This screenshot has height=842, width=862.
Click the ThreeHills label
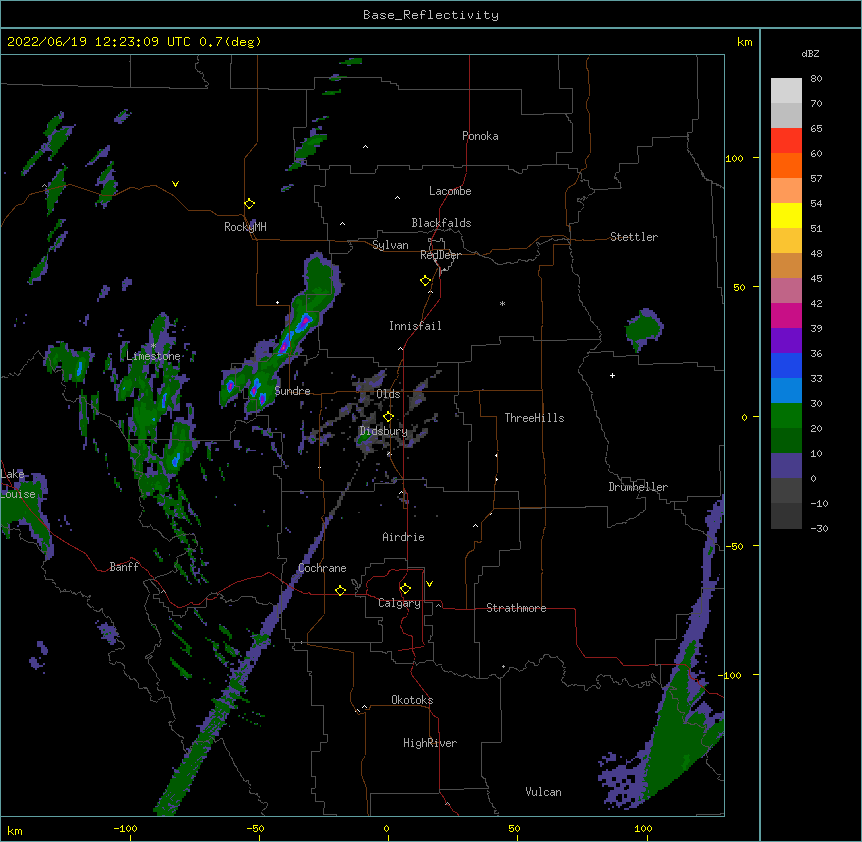534,418
